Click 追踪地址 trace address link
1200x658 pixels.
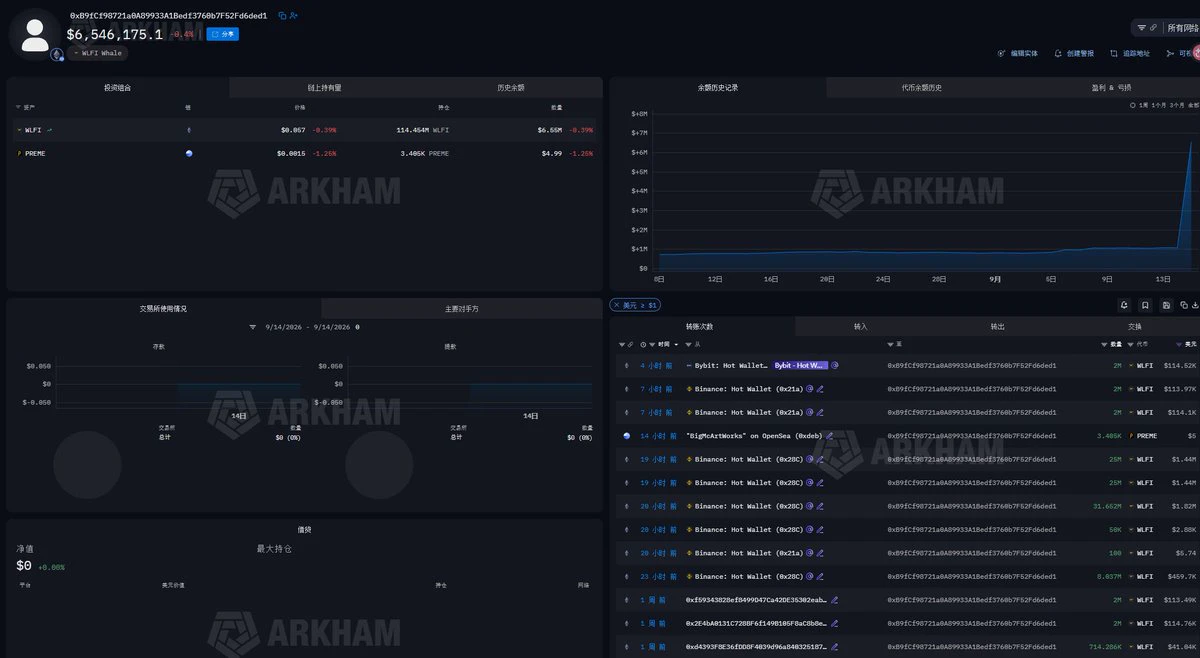pyautogui.click(x=1130, y=53)
